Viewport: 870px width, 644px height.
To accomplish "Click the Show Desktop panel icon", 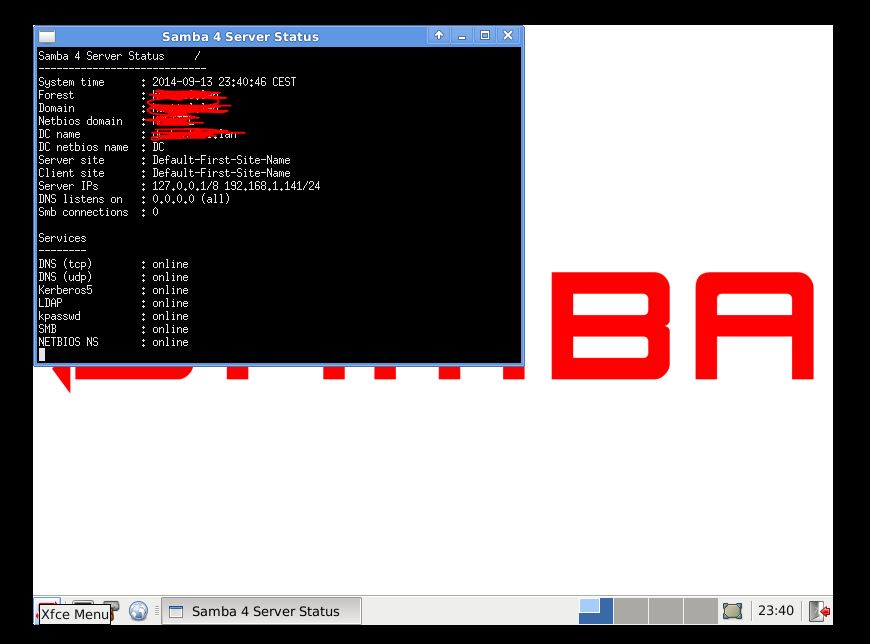I will tap(732, 611).
